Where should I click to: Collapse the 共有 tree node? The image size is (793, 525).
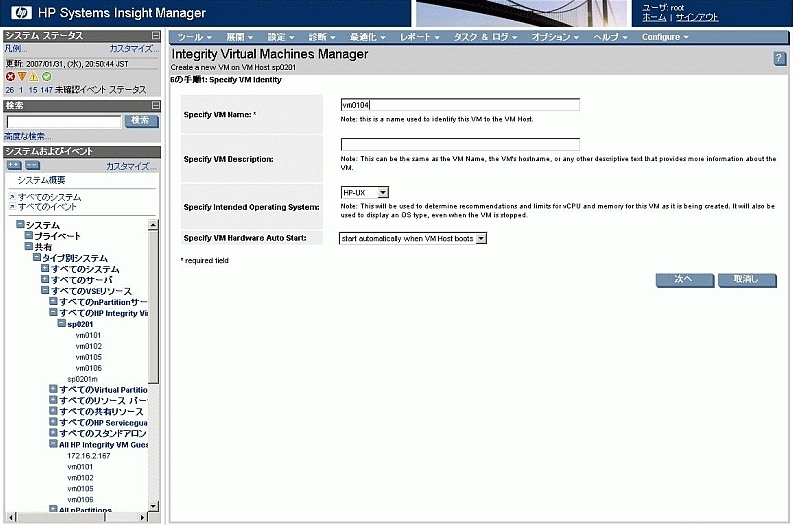tap(29, 246)
